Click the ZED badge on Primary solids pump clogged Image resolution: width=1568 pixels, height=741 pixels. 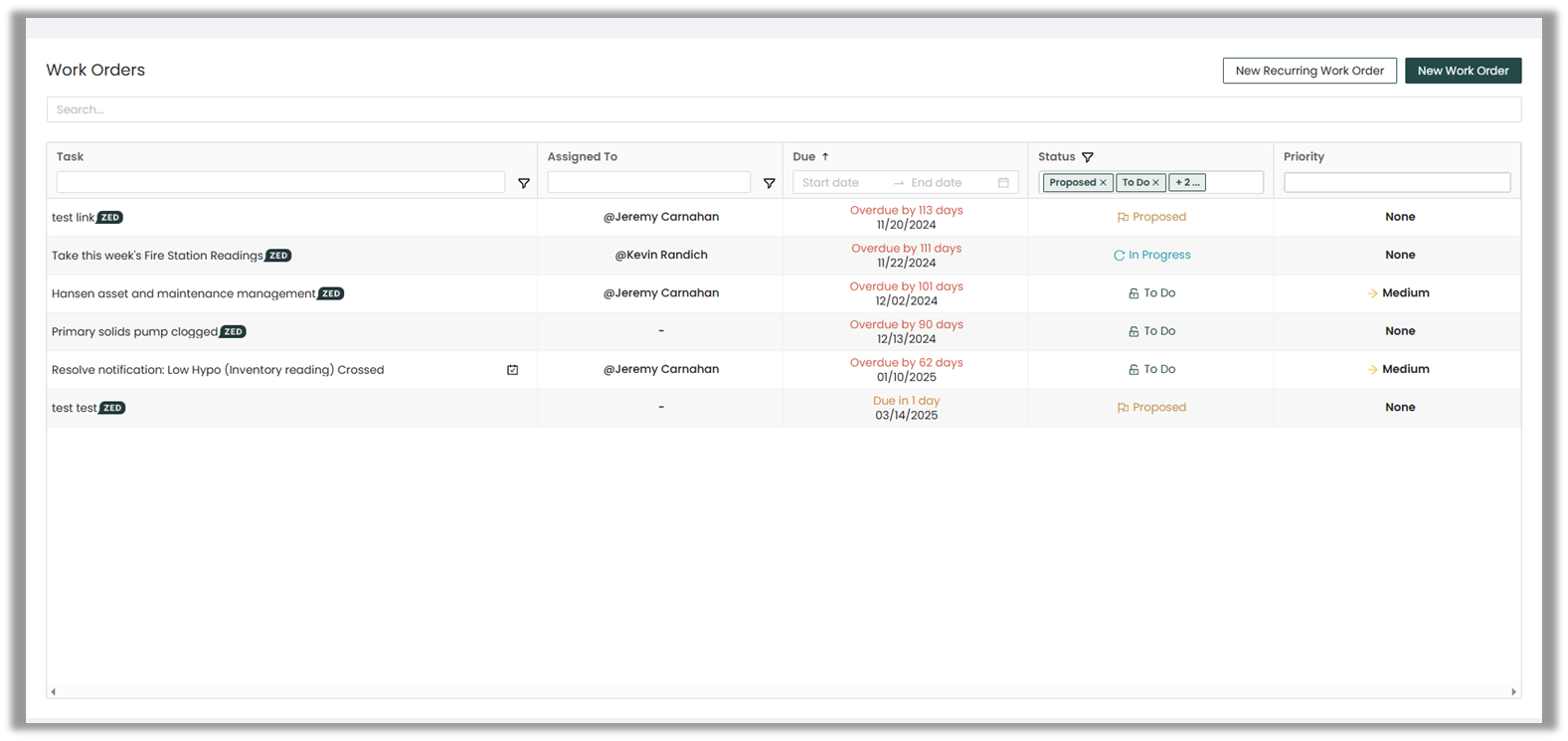pyautogui.click(x=234, y=332)
